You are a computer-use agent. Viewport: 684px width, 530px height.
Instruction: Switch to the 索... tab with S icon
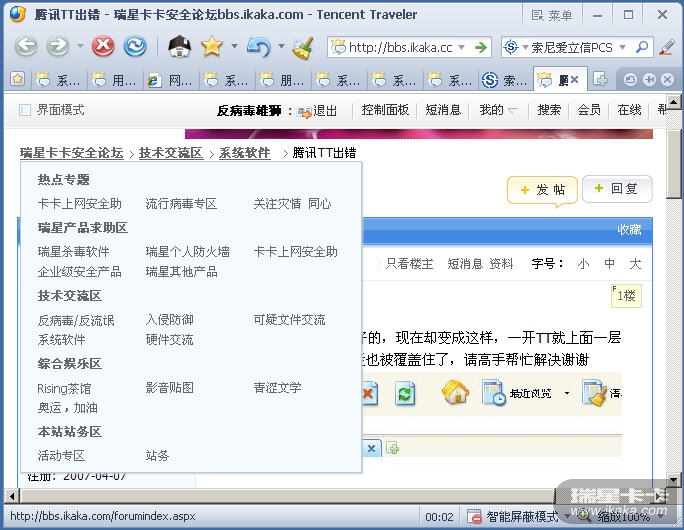point(506,80)
